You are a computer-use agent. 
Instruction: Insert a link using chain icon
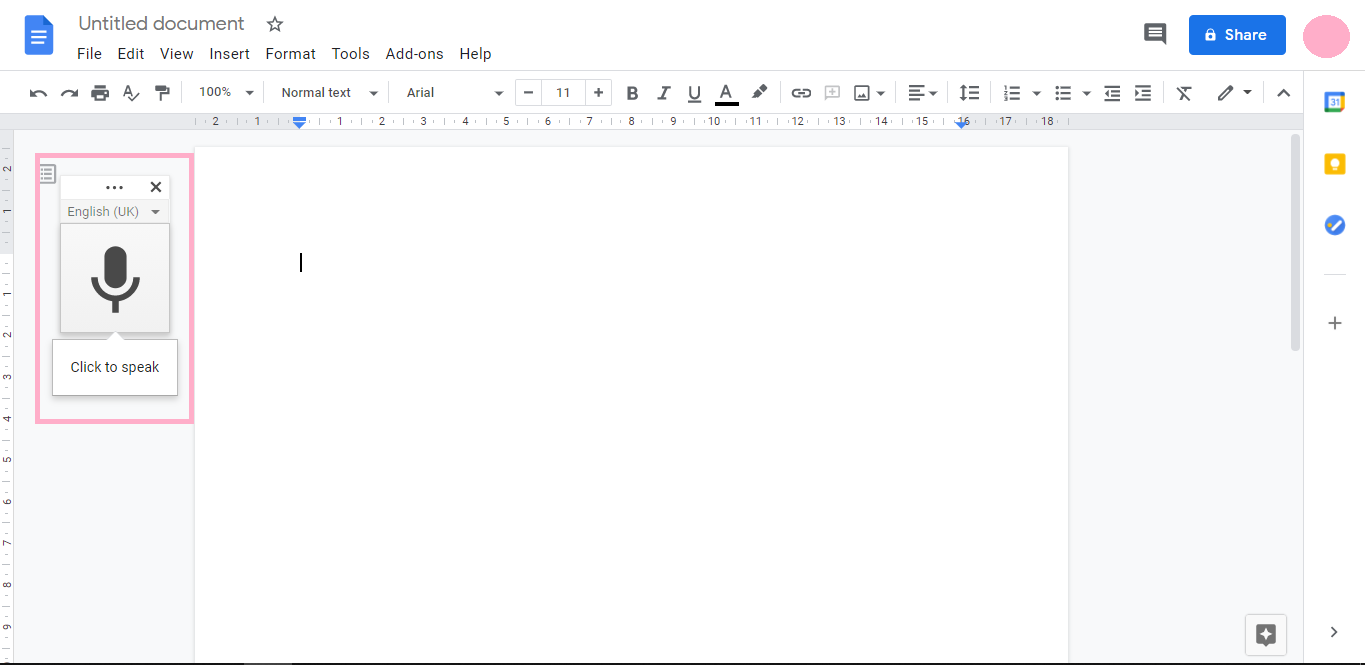pyautogui.click(x=801, y=93)
